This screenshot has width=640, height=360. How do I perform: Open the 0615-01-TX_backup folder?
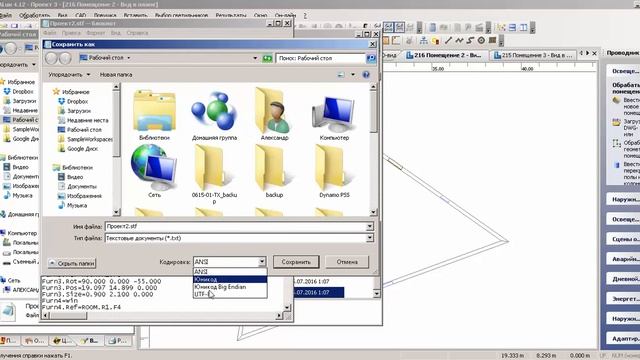[x=214, y=174]
